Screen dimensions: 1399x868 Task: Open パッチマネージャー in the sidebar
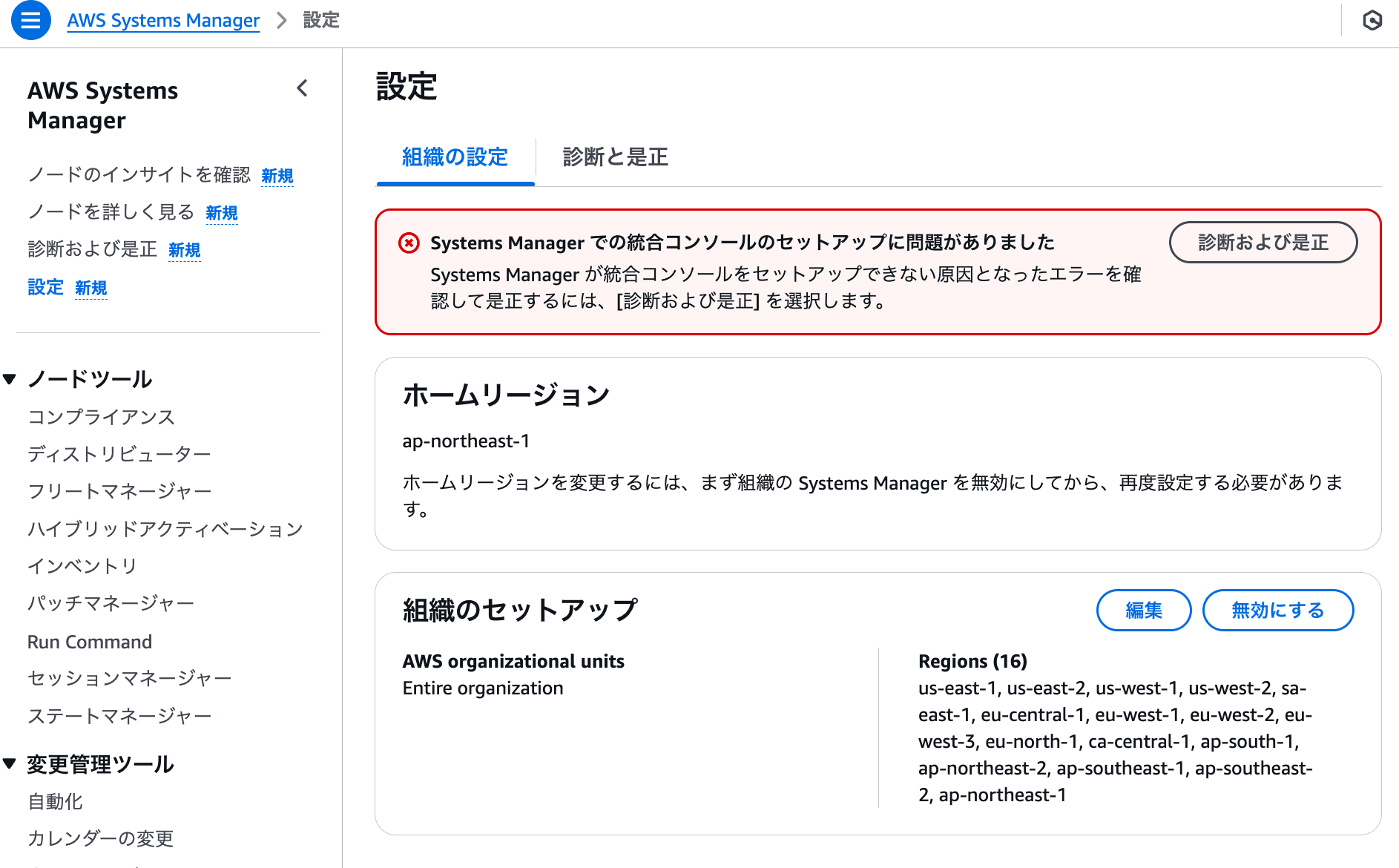111,603
